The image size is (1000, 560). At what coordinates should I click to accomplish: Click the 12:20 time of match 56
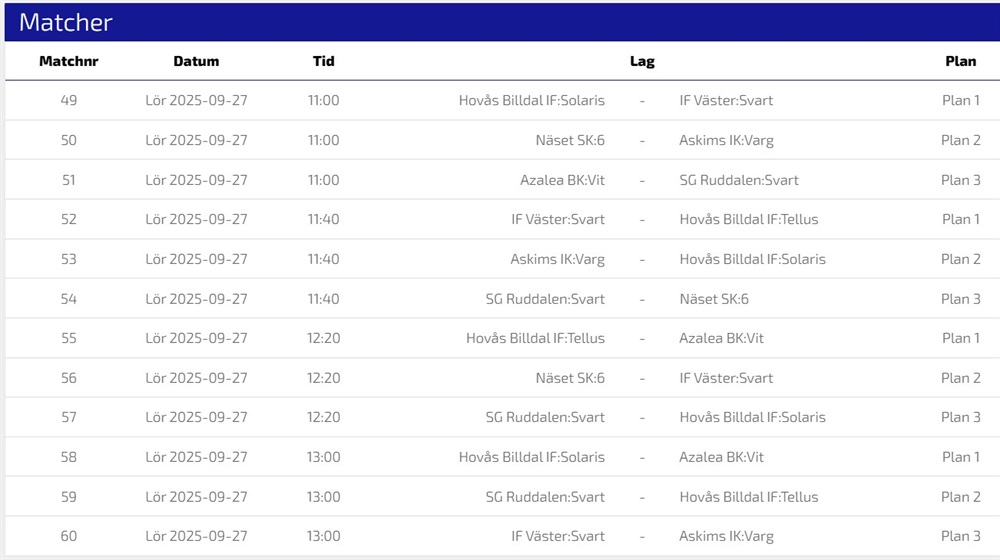[323, 378]
